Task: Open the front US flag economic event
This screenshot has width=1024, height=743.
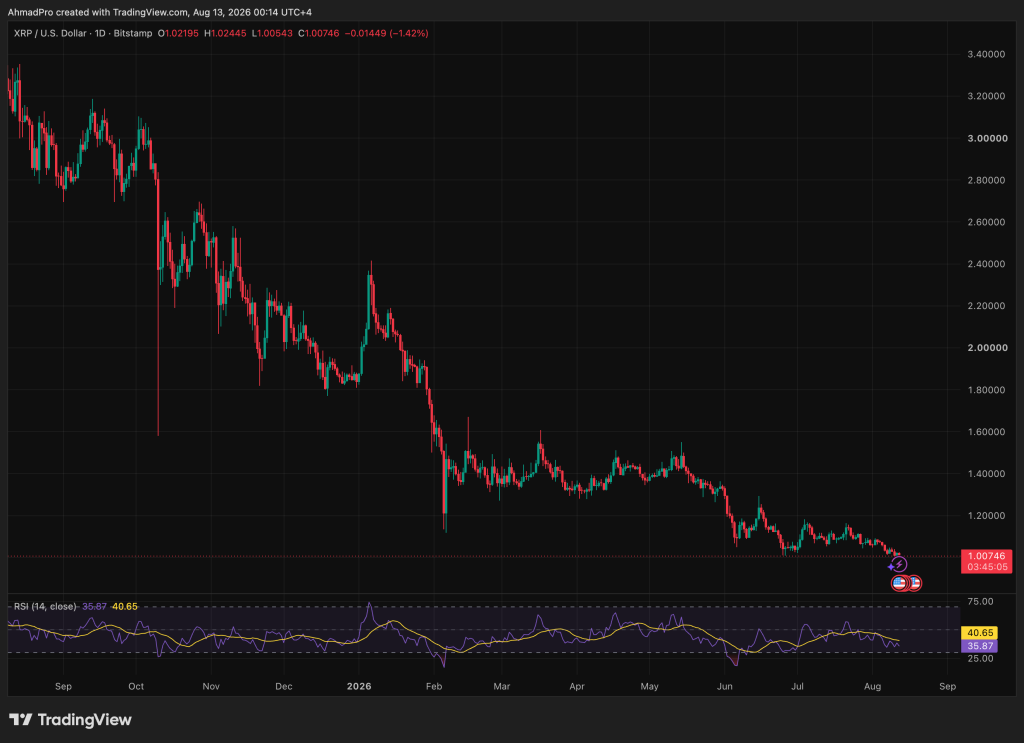Action: click(x=899, y=583)
